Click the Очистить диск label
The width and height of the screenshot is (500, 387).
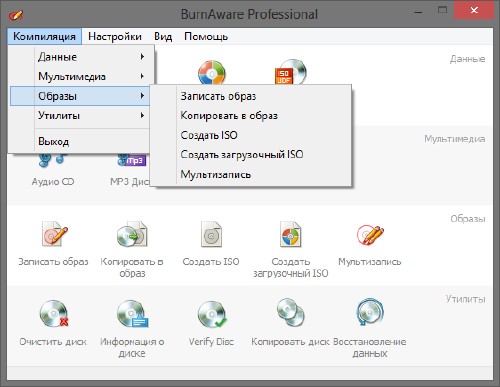click(53, 342)
